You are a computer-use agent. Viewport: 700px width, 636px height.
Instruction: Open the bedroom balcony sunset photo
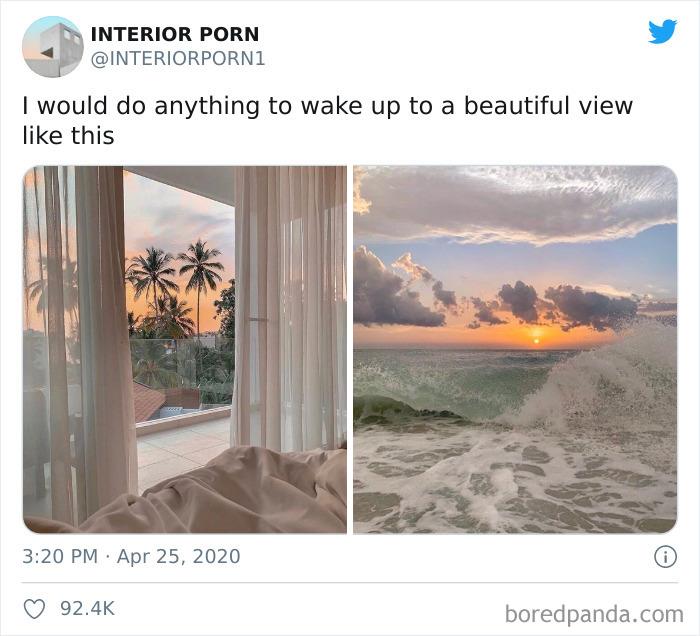pyautogui.click(x=185, y=349)
